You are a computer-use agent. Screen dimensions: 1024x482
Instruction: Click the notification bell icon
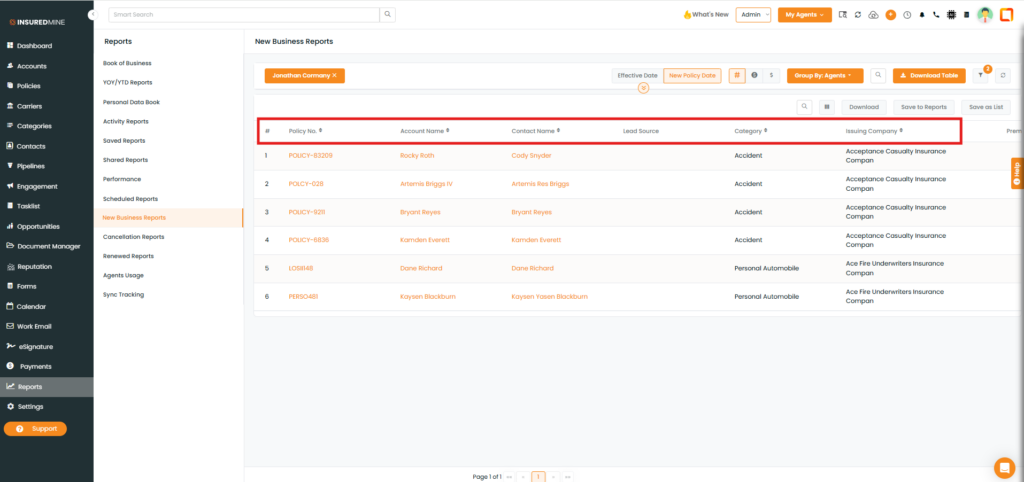tap(921, 15)
